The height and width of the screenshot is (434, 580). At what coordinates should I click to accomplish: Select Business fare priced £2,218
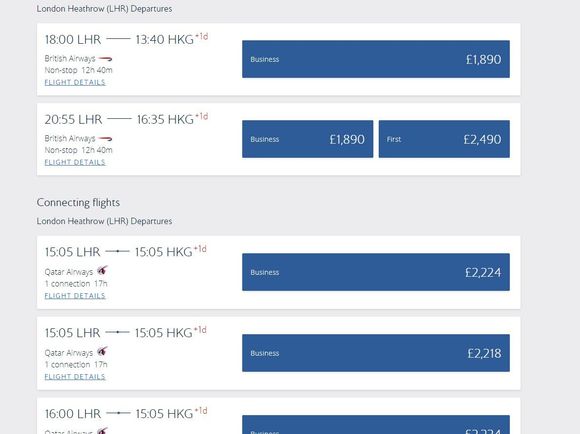376,353
